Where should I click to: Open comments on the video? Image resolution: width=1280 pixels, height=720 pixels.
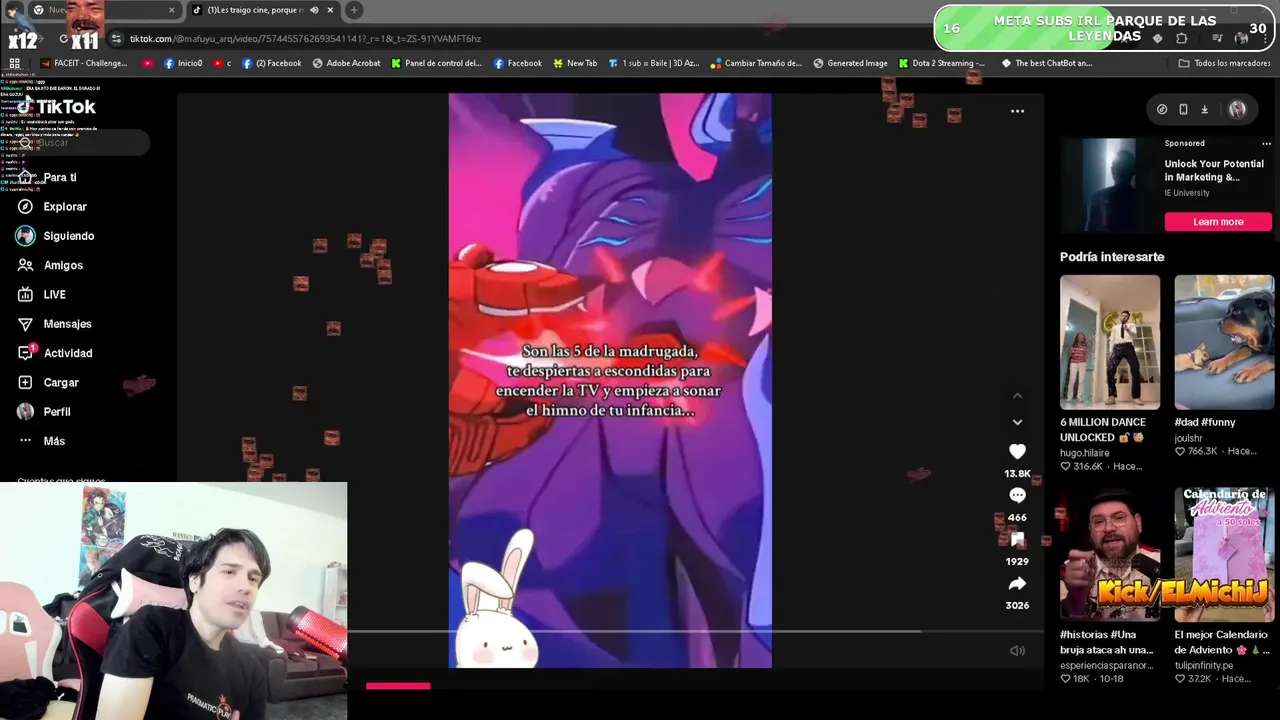point(1017,496)
